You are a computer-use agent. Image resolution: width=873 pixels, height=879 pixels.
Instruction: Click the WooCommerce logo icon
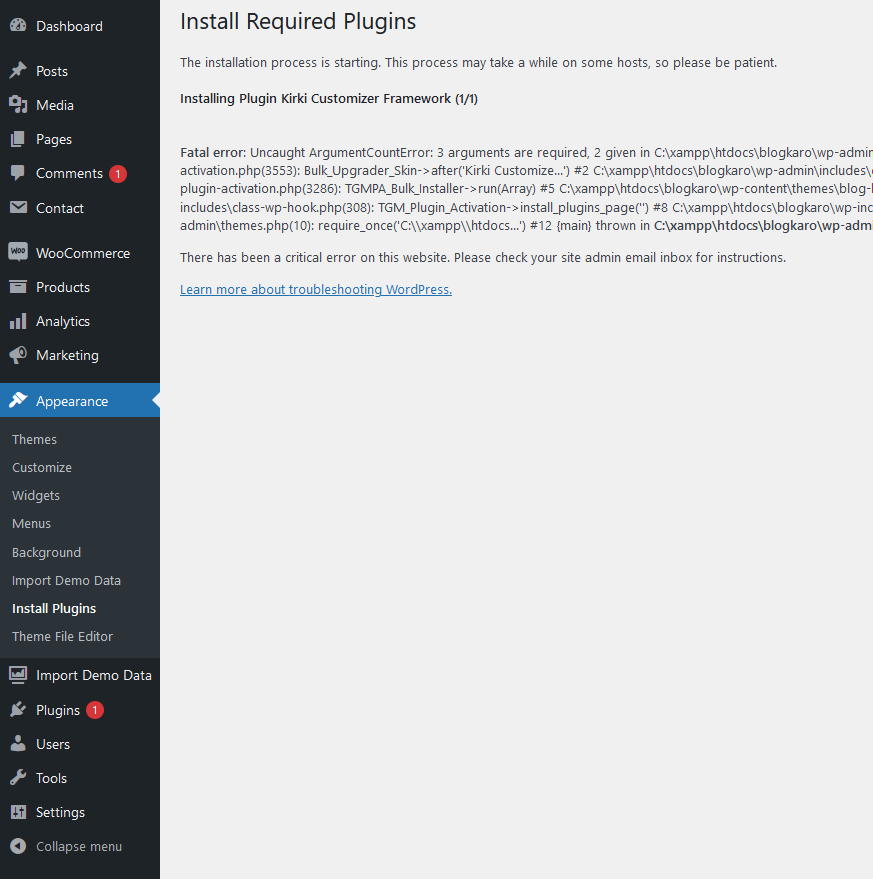(x=18, y=253)
